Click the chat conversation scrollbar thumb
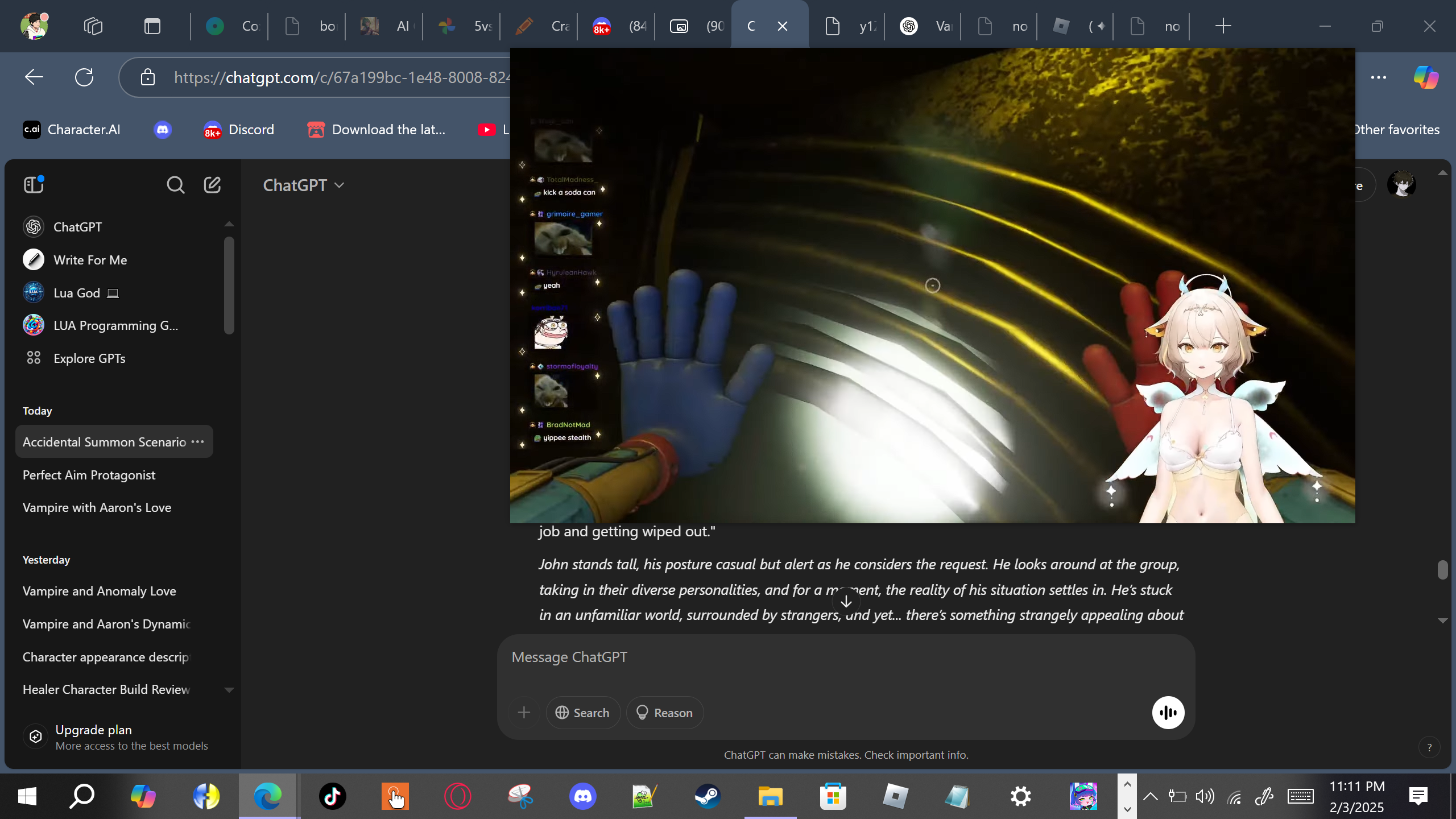This screenshot has height=819, width=1456. [1442, 569]
